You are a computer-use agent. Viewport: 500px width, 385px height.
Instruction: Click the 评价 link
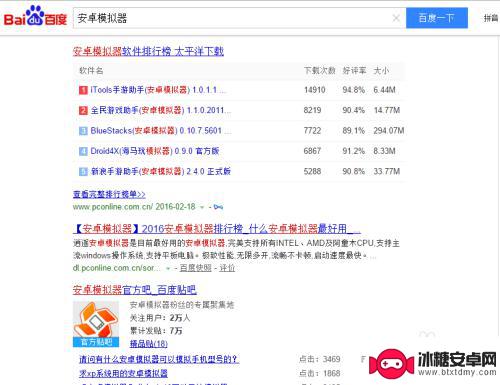(227, 268)
